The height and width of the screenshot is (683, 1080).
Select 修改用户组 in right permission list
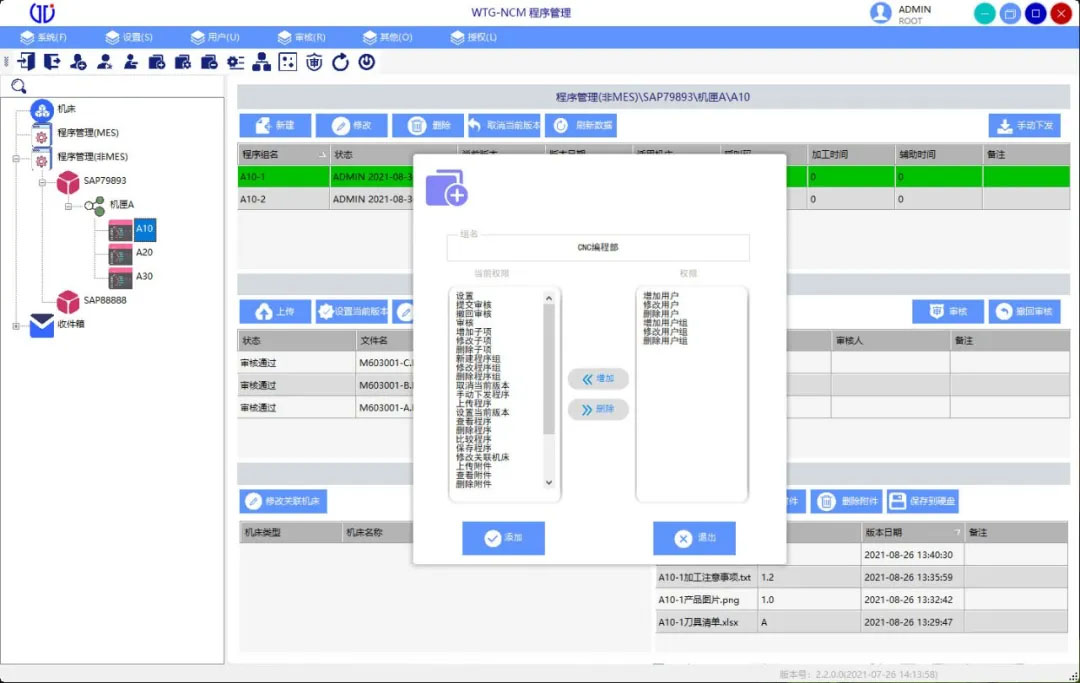coord(665,332)
